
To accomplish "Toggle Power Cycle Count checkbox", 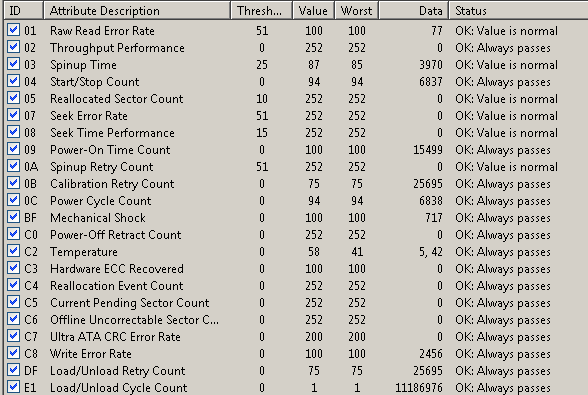I will (x=14, y=200).
